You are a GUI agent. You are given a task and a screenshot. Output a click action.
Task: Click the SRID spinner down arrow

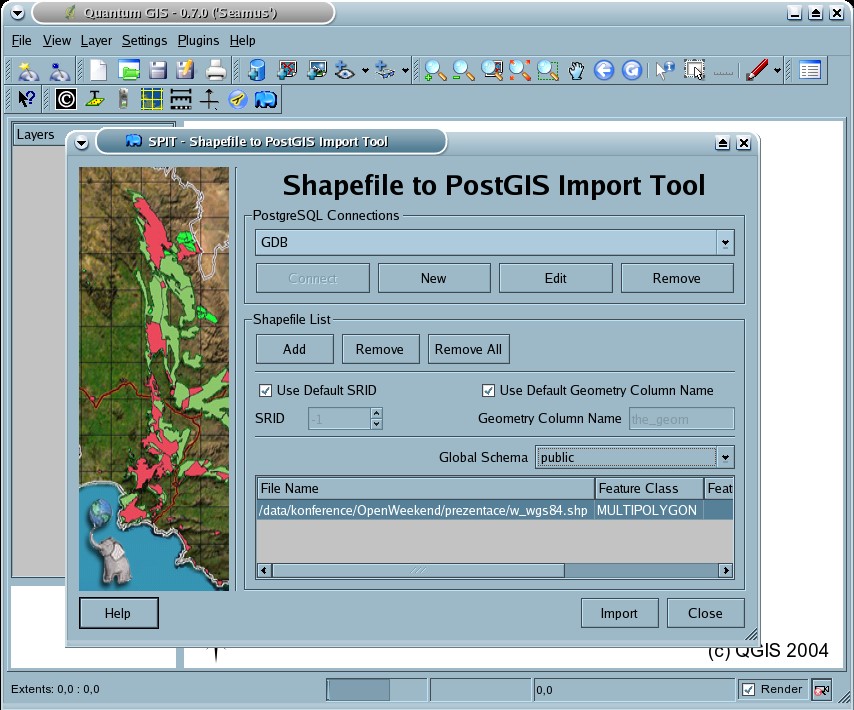point(376,424)
